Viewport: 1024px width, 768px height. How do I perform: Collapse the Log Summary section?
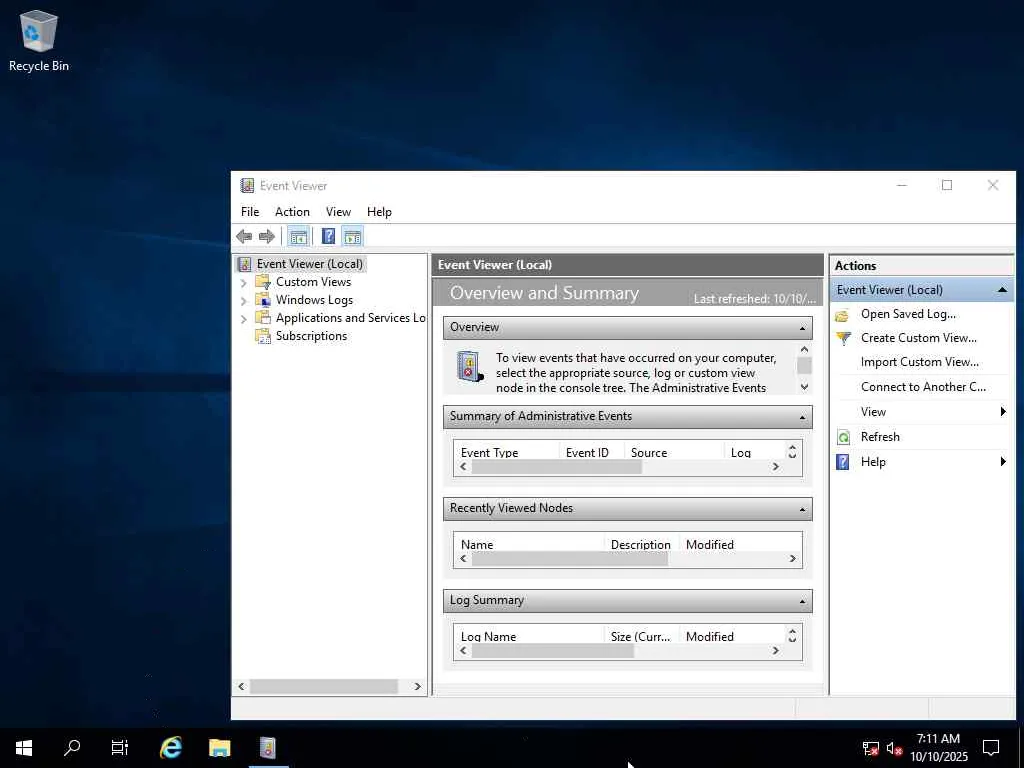803,601
